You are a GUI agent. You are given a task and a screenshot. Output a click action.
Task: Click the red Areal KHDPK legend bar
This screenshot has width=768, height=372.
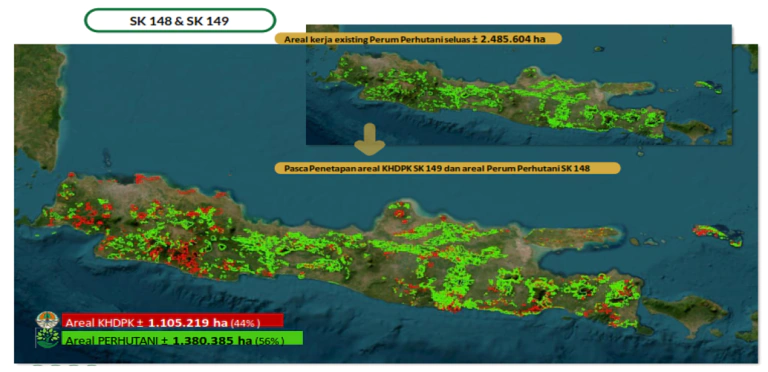coord(172,321)
